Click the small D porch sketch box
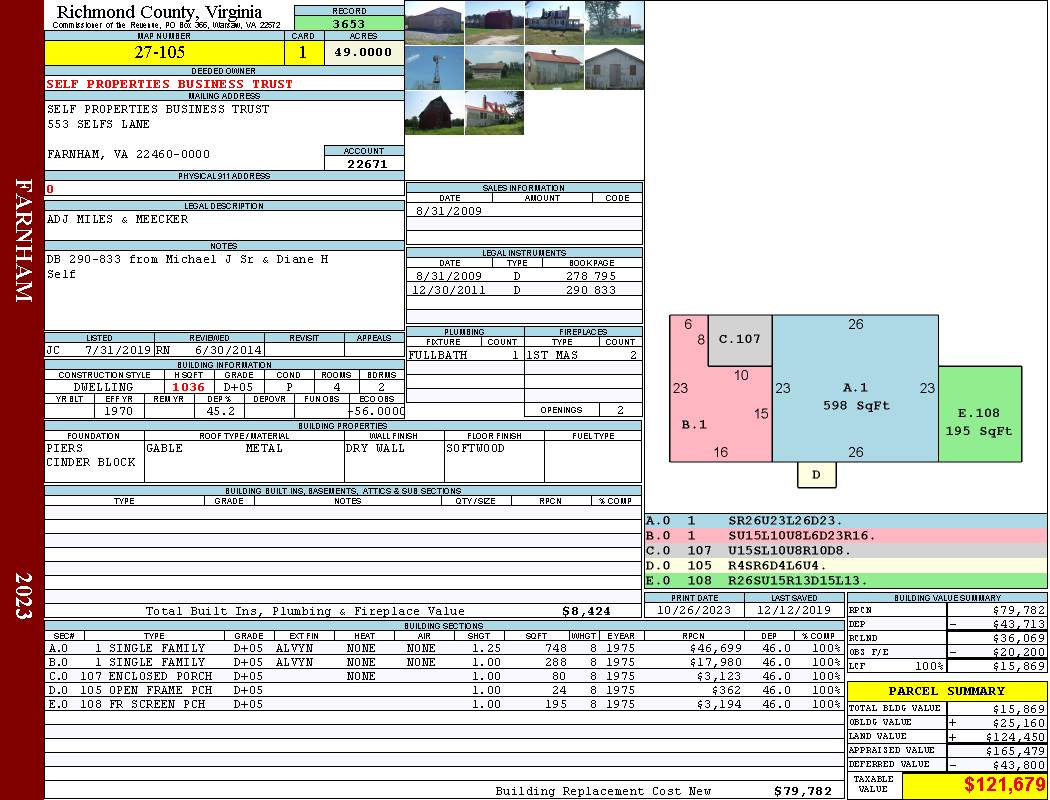1050x800 pixels. coord(816,475)
